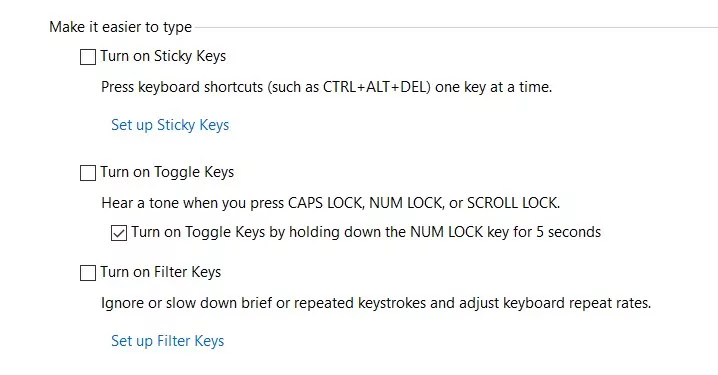Viewport: 718px width, 375px height.
Task: Click the 'Turn on Toggle Keys' label text
Action: coord(167,172)
